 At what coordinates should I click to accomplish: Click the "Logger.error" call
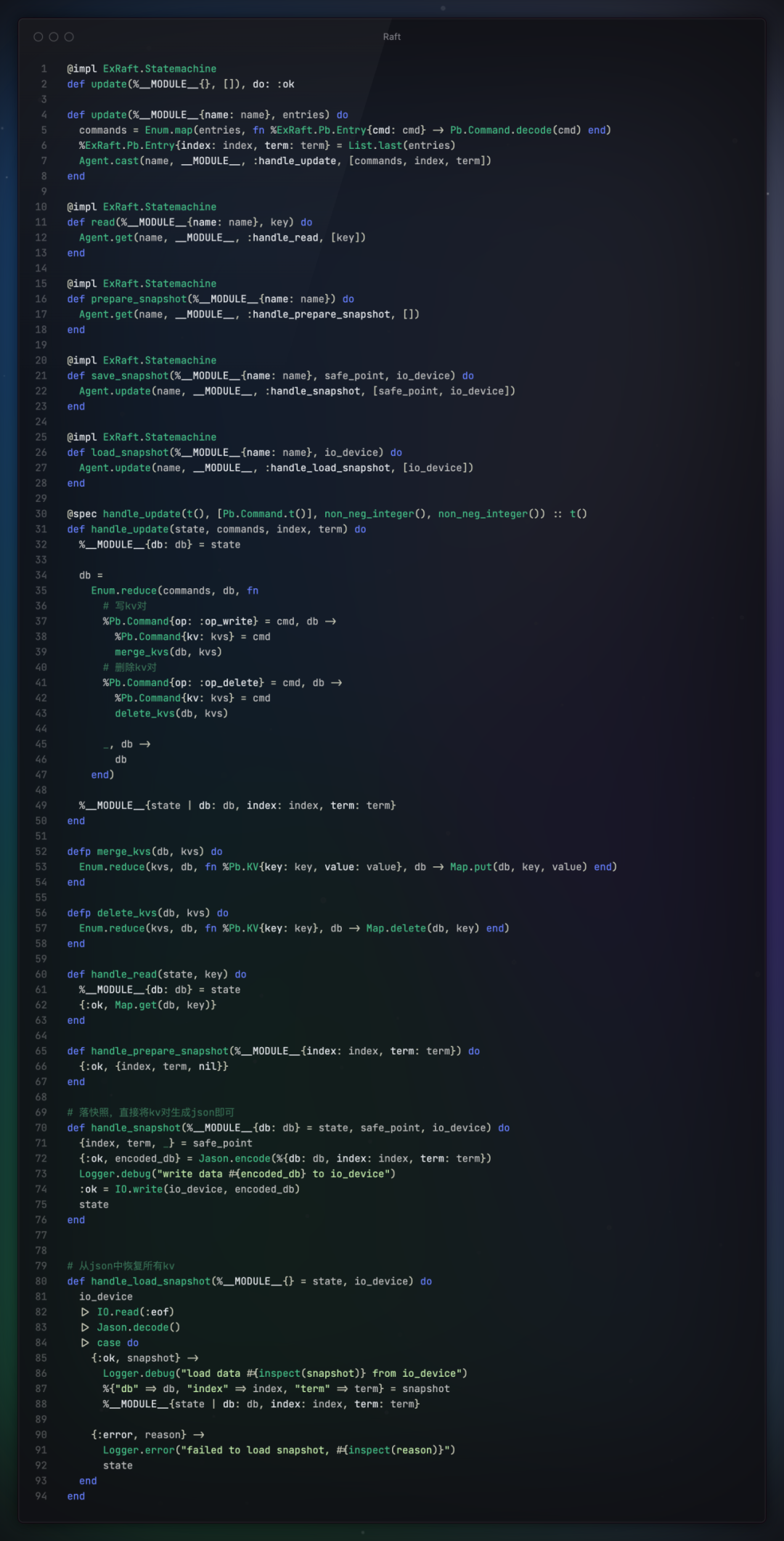click(139, 1450)
